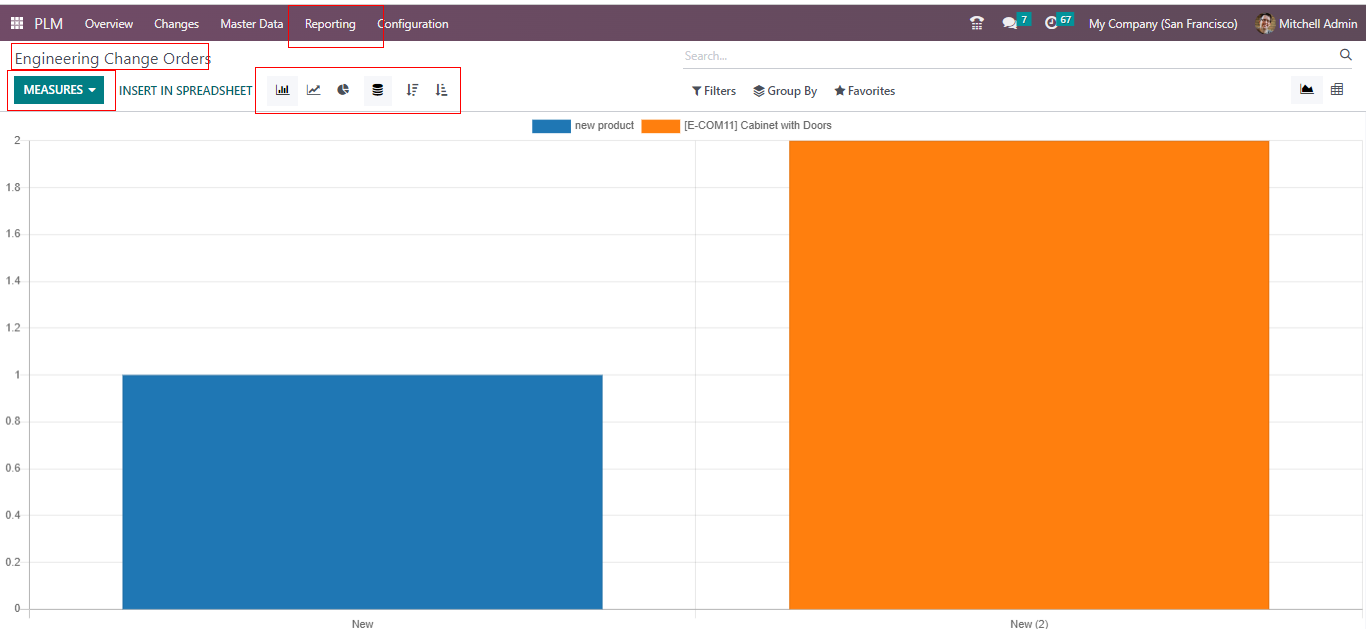Switch to pivot table view
1366x629 pixels.
(1337, 90)
